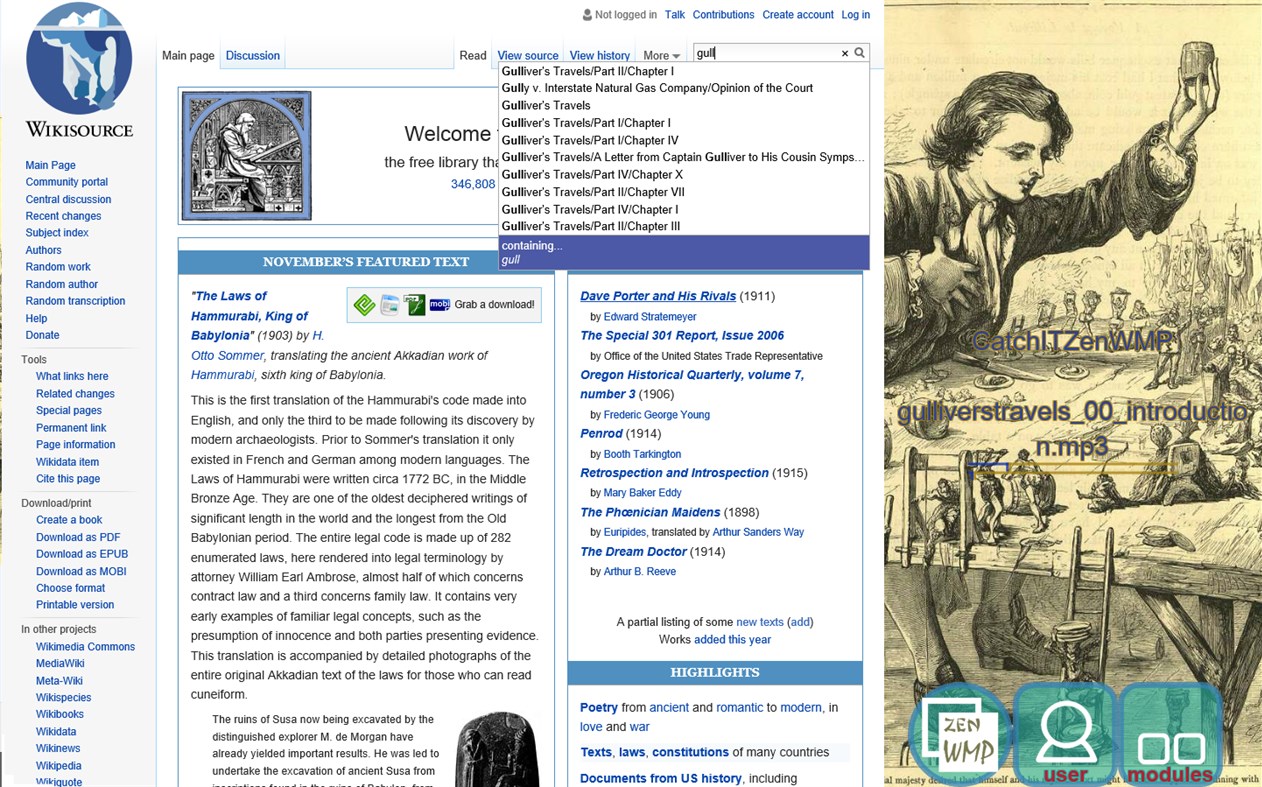Click 'Download as PDF' in the sidebar

[78, 537]
